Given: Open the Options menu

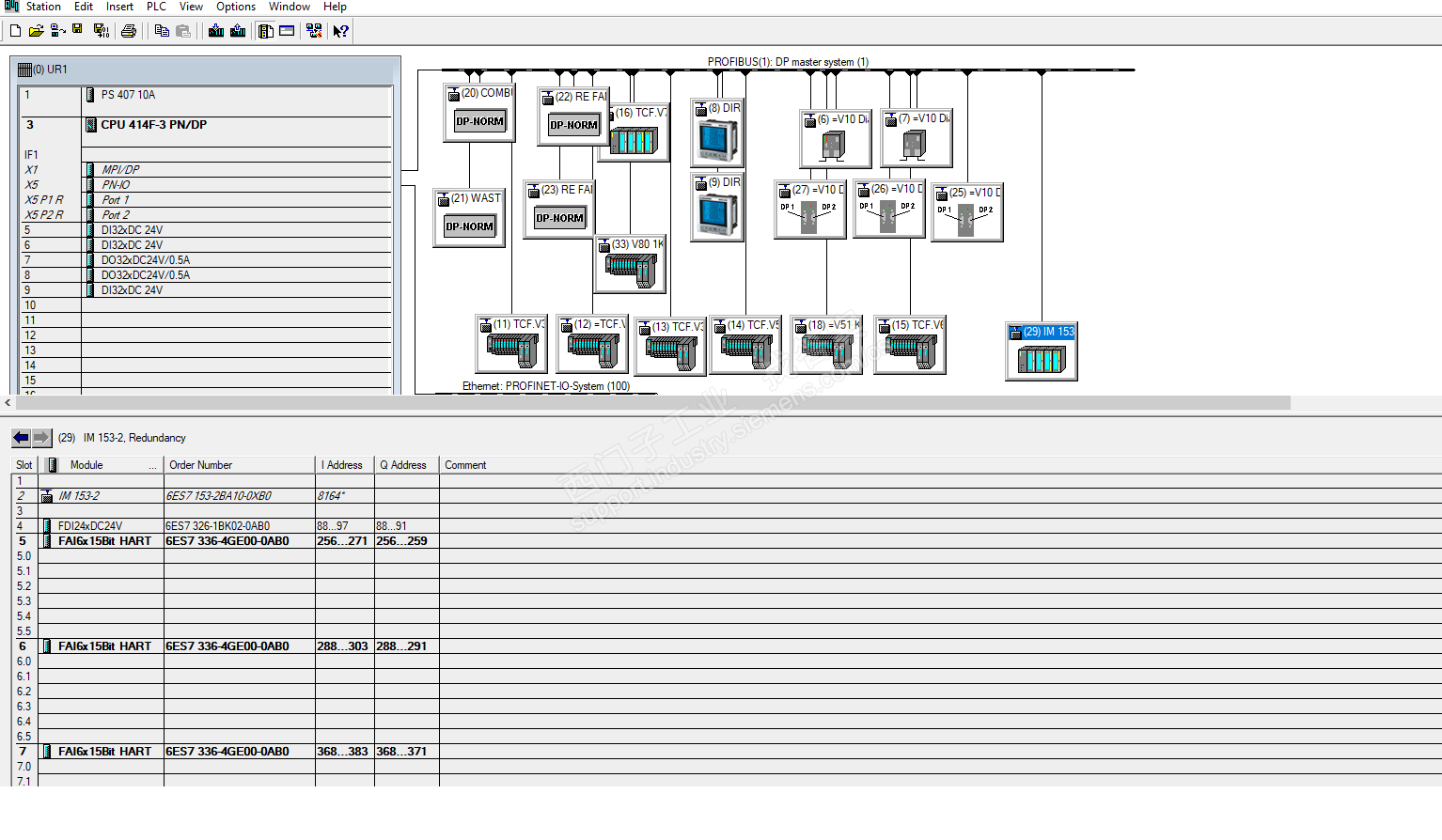Looking at the screenshot, I should pyautogui.click(x=236, y=7).
